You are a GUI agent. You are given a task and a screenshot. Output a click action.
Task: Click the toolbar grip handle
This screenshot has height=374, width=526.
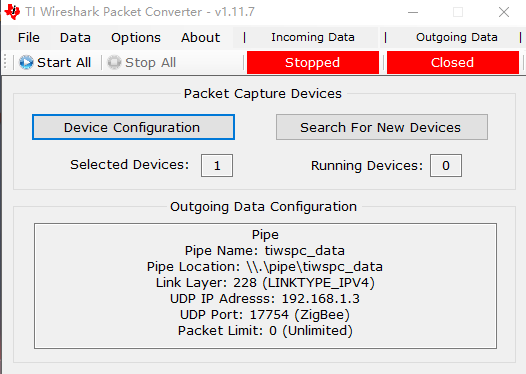[x=5, y=62]
